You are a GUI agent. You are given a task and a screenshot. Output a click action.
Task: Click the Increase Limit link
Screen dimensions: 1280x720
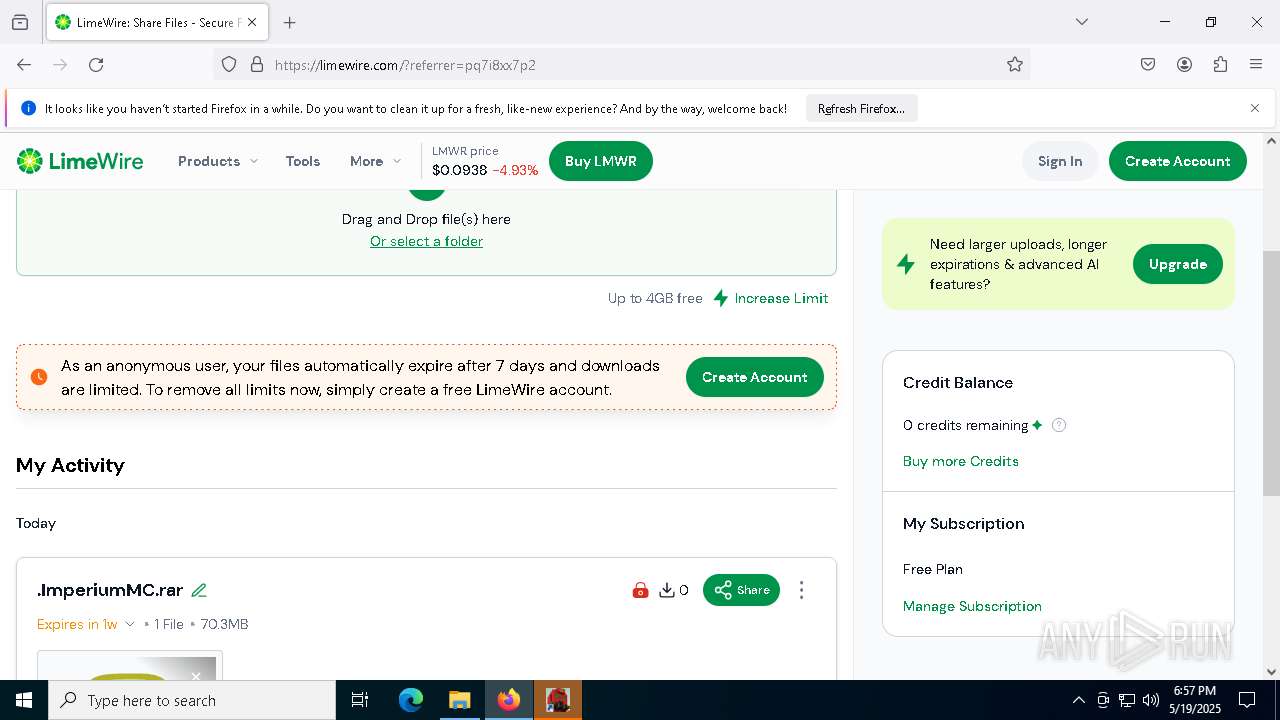click(770, 298)
